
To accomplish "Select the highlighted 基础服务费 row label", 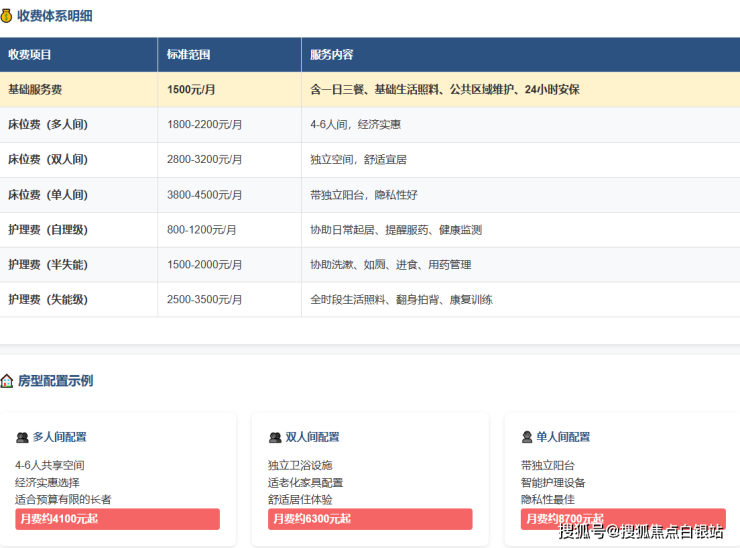I will click(x=35, y=89).
